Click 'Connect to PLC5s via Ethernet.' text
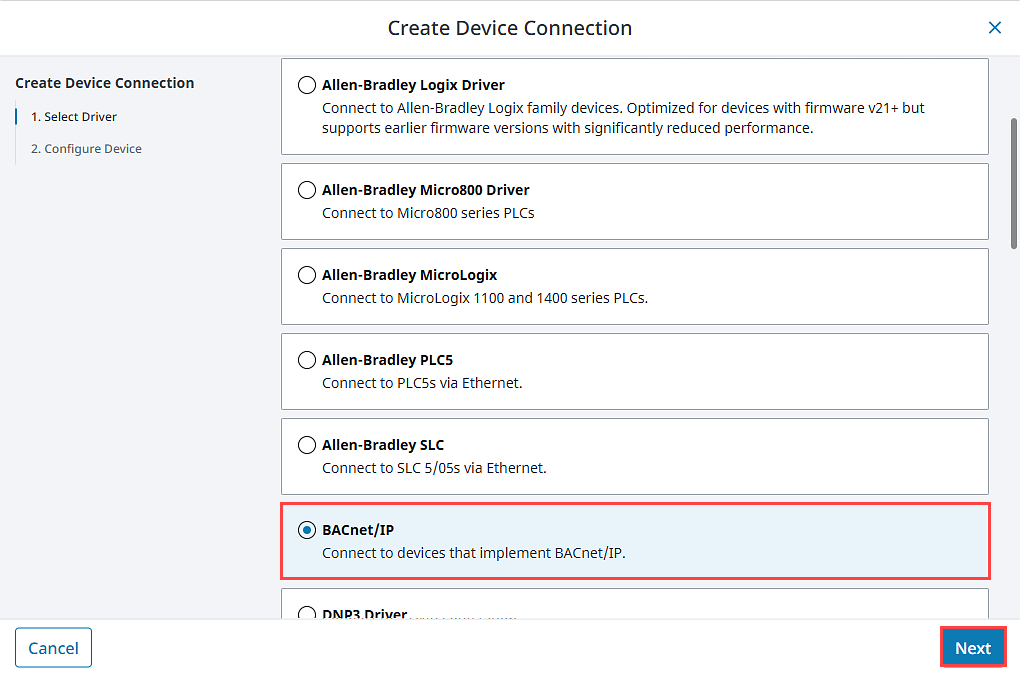The width and height of the screenshot is (1020, 673). pyautogui.click(x=422, y=383)
